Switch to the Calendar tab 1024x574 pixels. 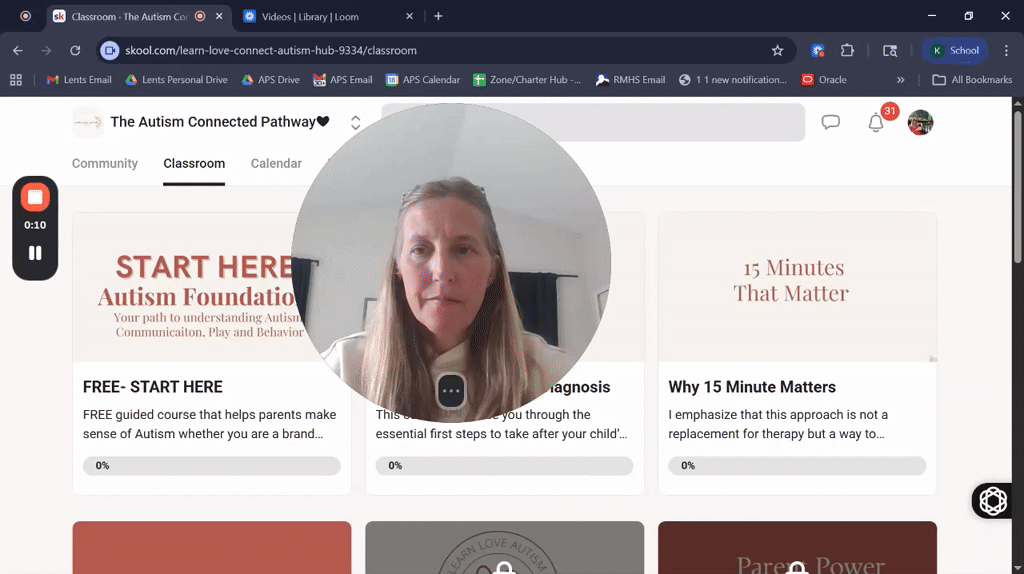(276, 163)
